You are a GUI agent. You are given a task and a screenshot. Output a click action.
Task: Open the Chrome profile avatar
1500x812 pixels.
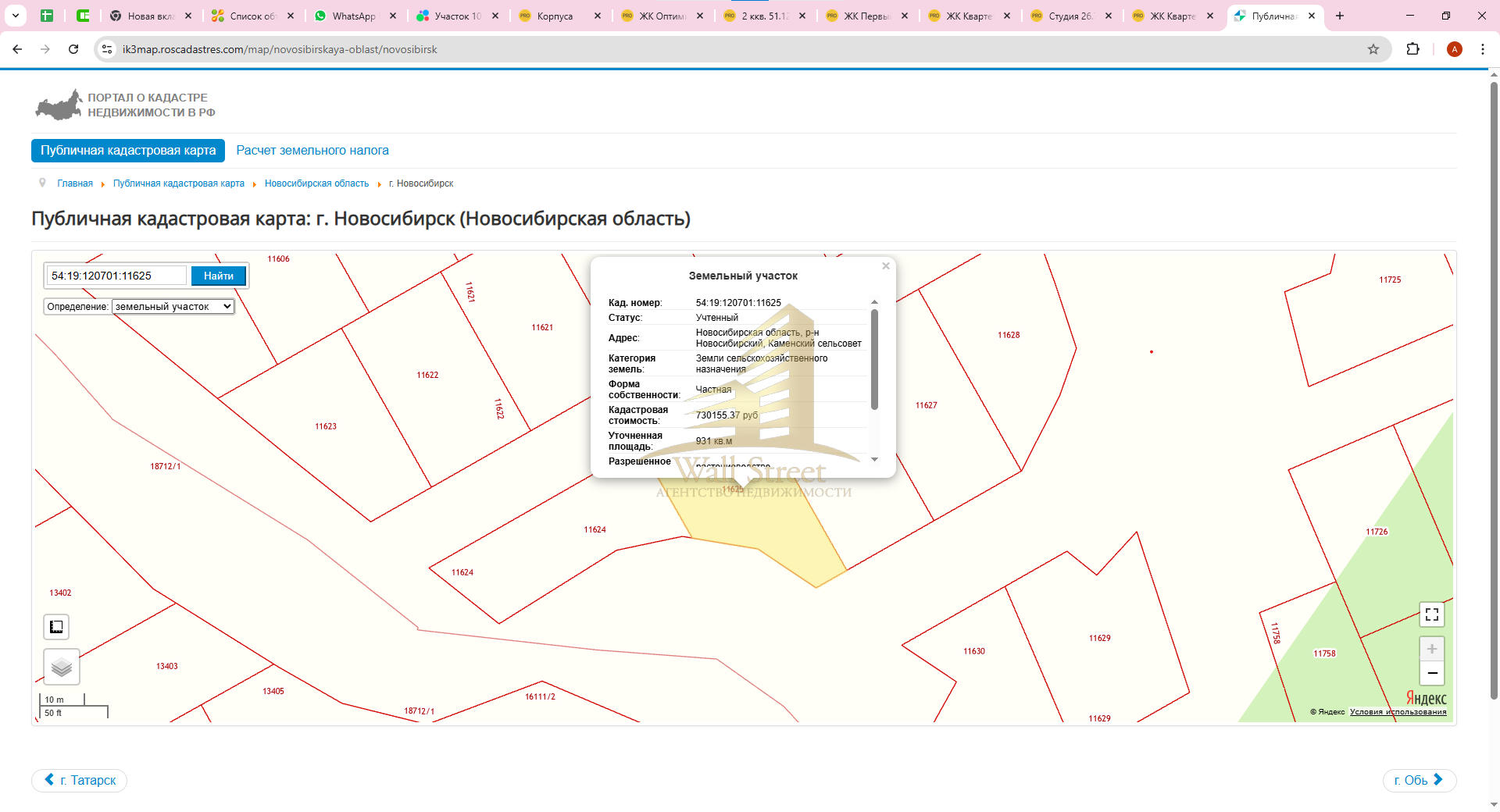click(1454, 49)
